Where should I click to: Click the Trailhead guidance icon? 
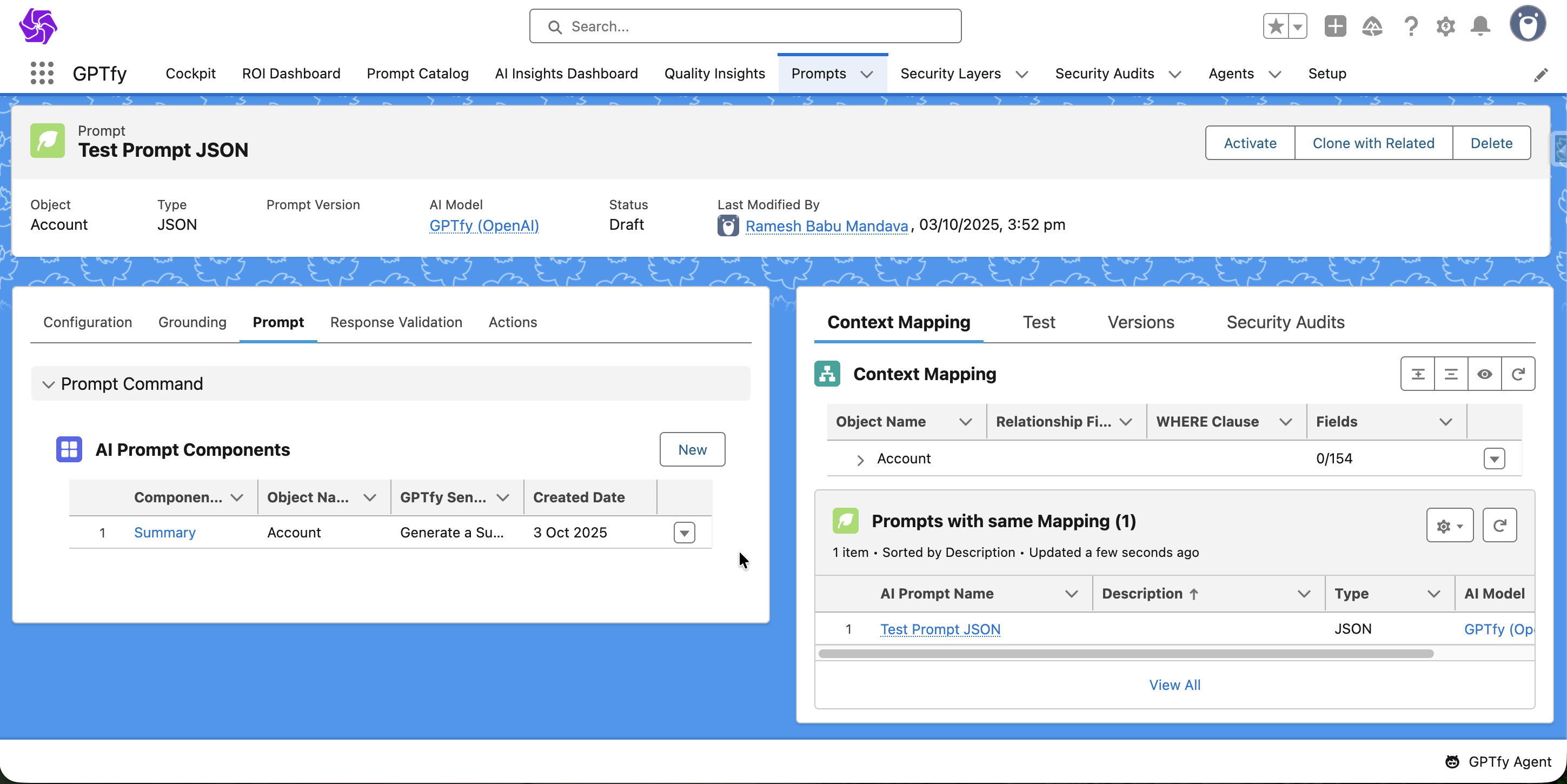pyautogui.click(x=1372, y=26)
